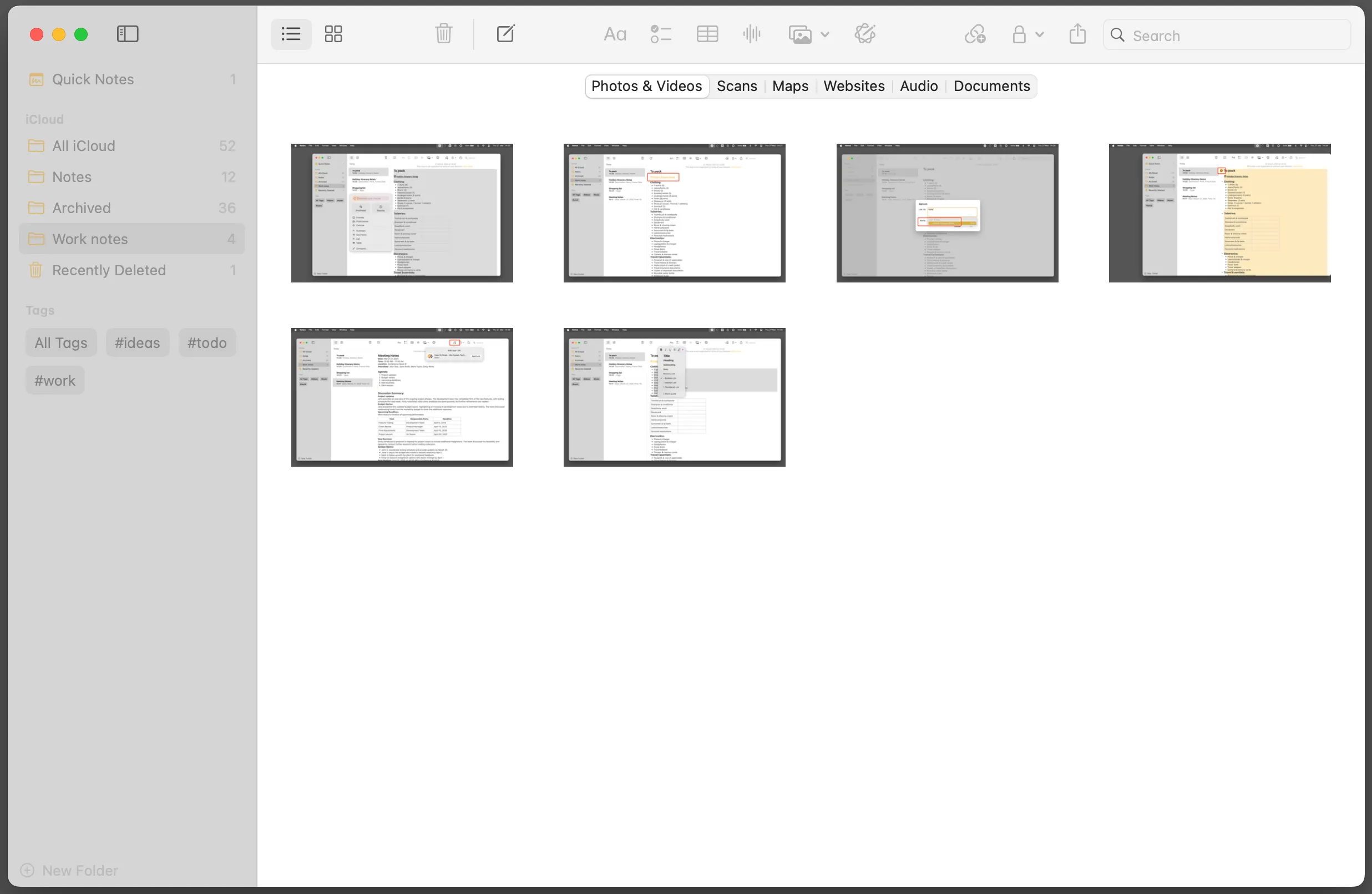Start an audio recording

(x=751, y=34)
